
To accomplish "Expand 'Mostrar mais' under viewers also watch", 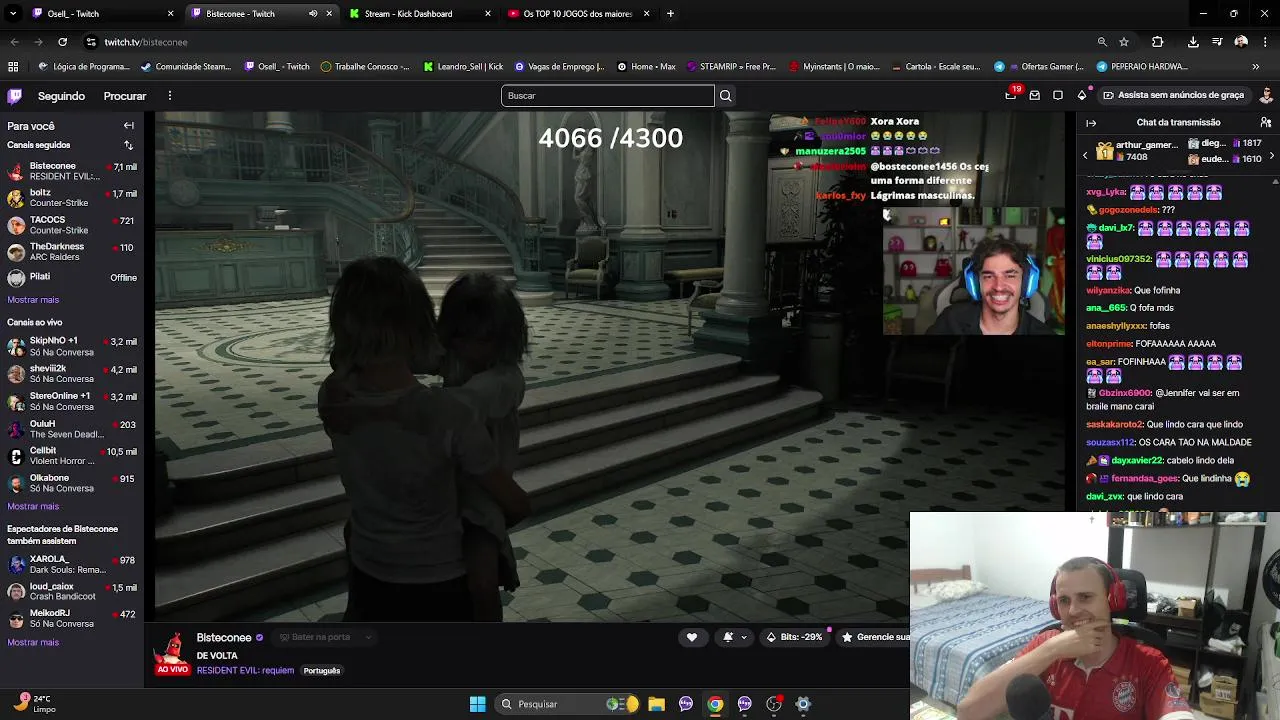I will [33, 643].
